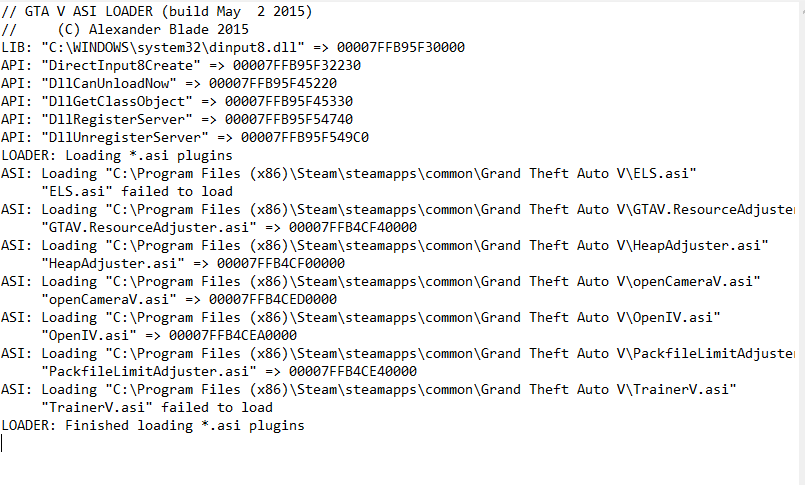Click the "HeapAdjuster.asi" address result line
Screen dimensions: 805x485
point(193,263)
